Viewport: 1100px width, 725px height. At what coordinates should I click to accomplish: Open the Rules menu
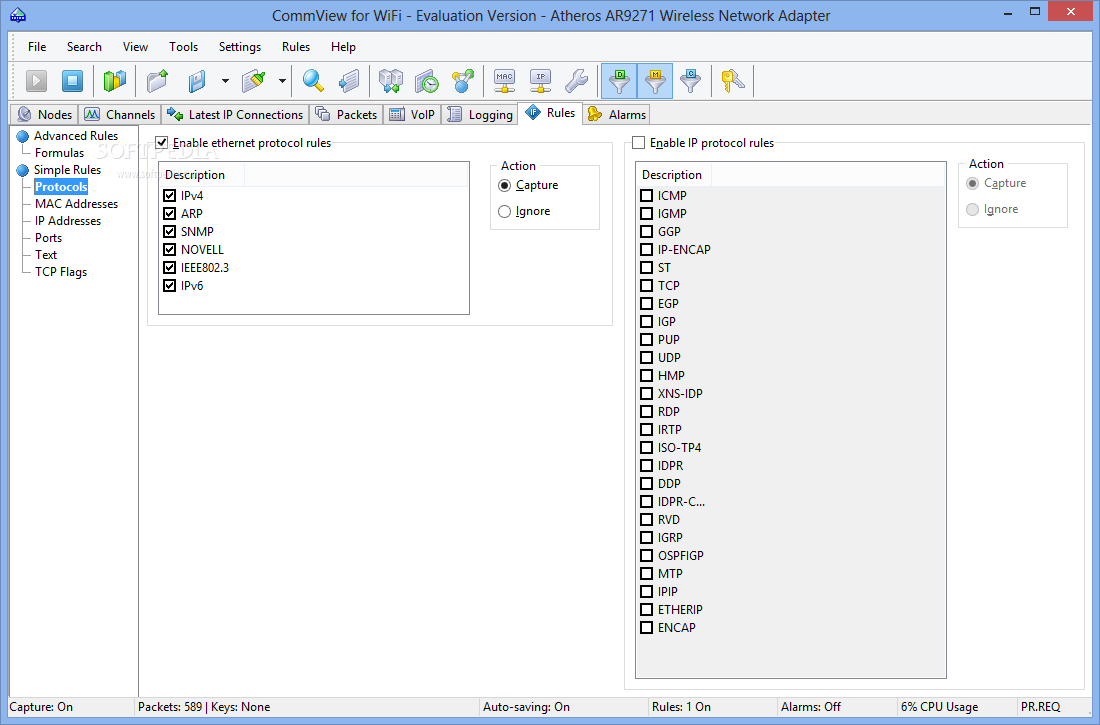(x=296, y=47)
